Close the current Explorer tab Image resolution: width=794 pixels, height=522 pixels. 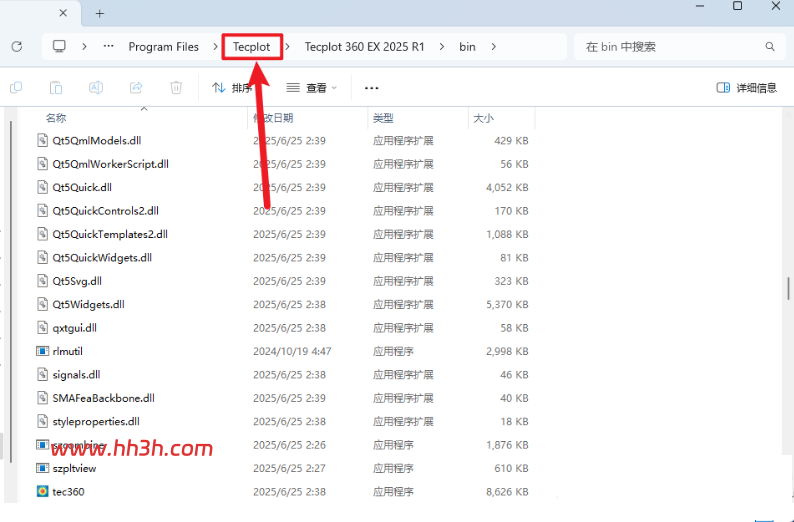coord(63,13)
